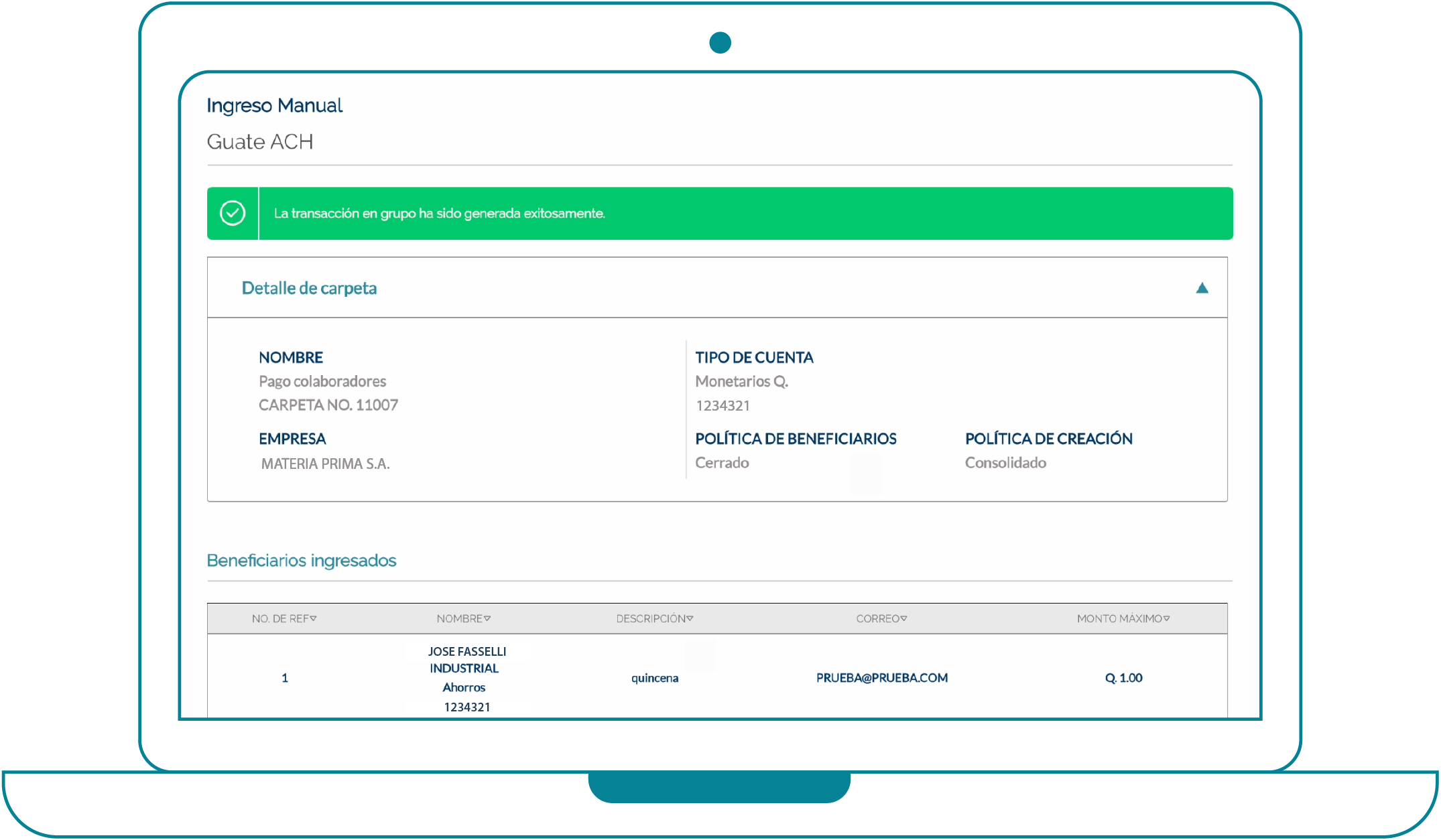Image resolution: width=1441 pixels, height=840 pixels.
Task: Sort by MONTO MÁXIMO column arrow
Action: (1166, 618)
